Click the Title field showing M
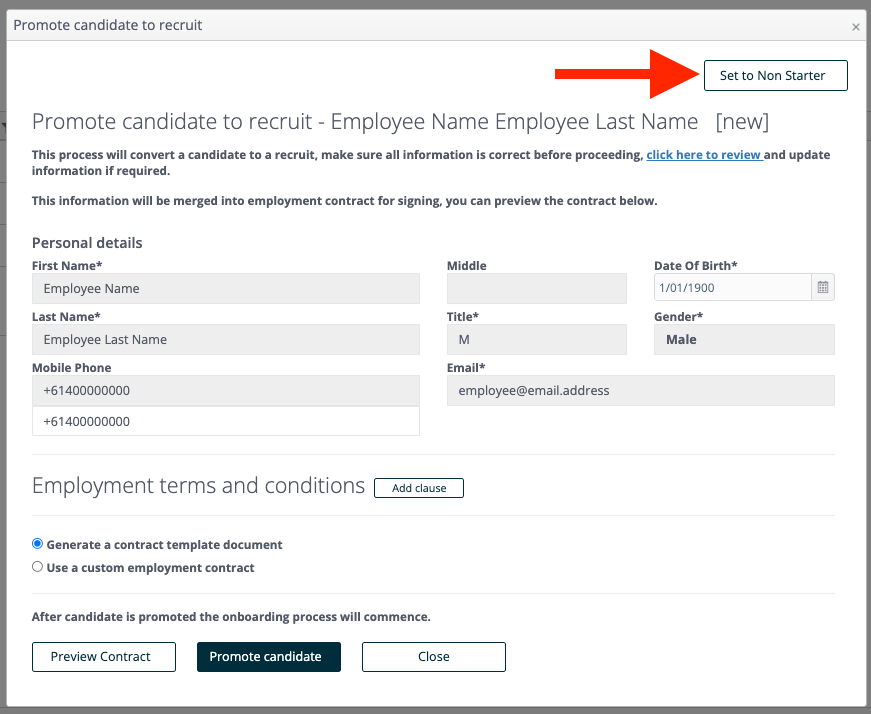871x714 pixels. [537, 339]
